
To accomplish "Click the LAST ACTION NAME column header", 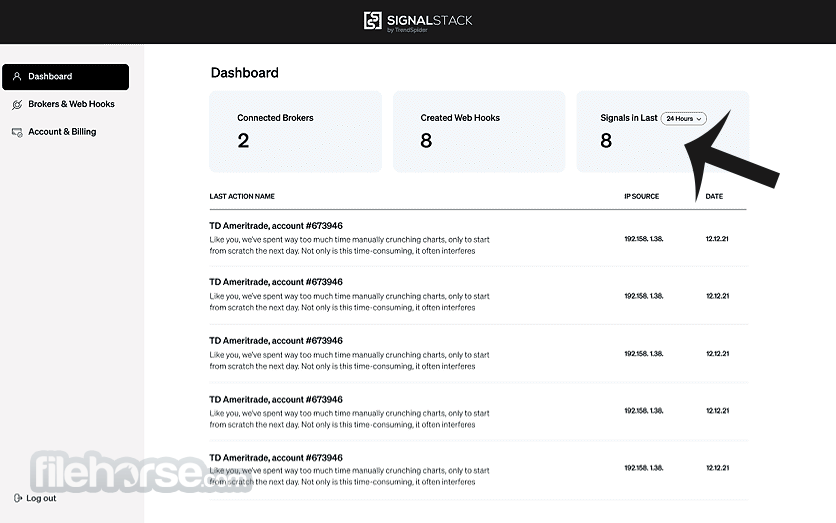I will click(x=242, y=196).
